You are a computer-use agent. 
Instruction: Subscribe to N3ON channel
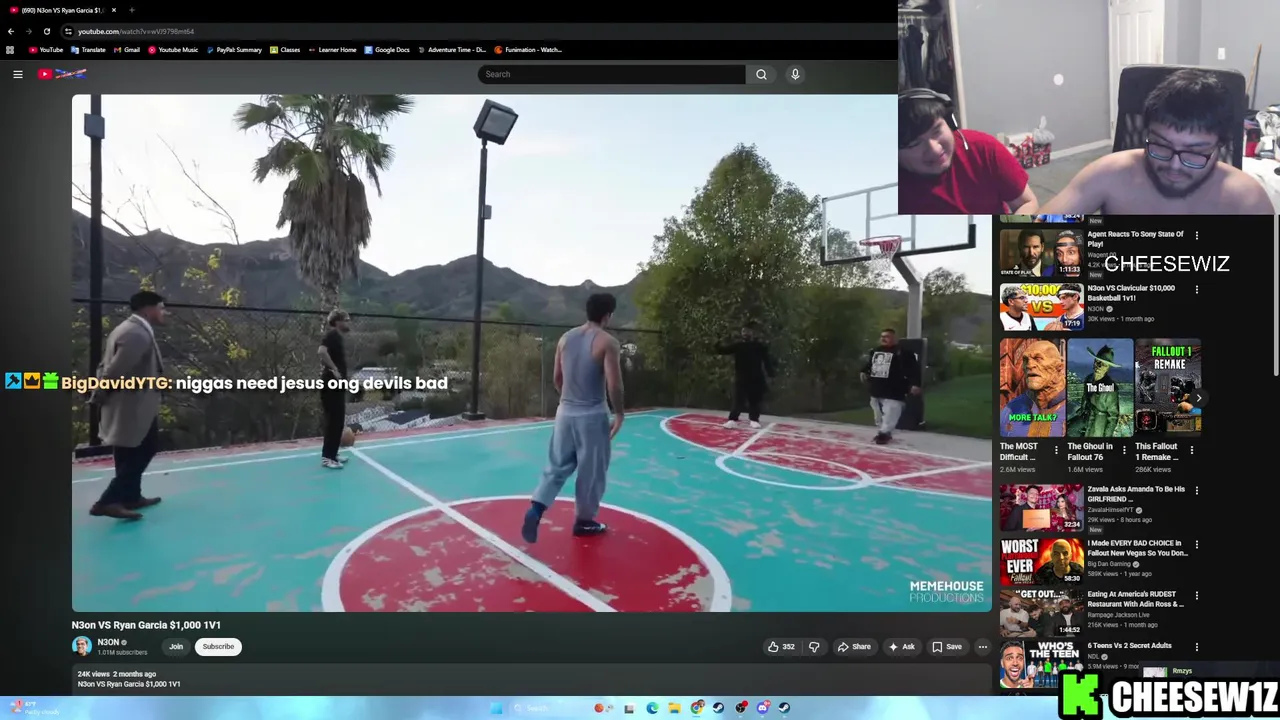pos(218,646)
